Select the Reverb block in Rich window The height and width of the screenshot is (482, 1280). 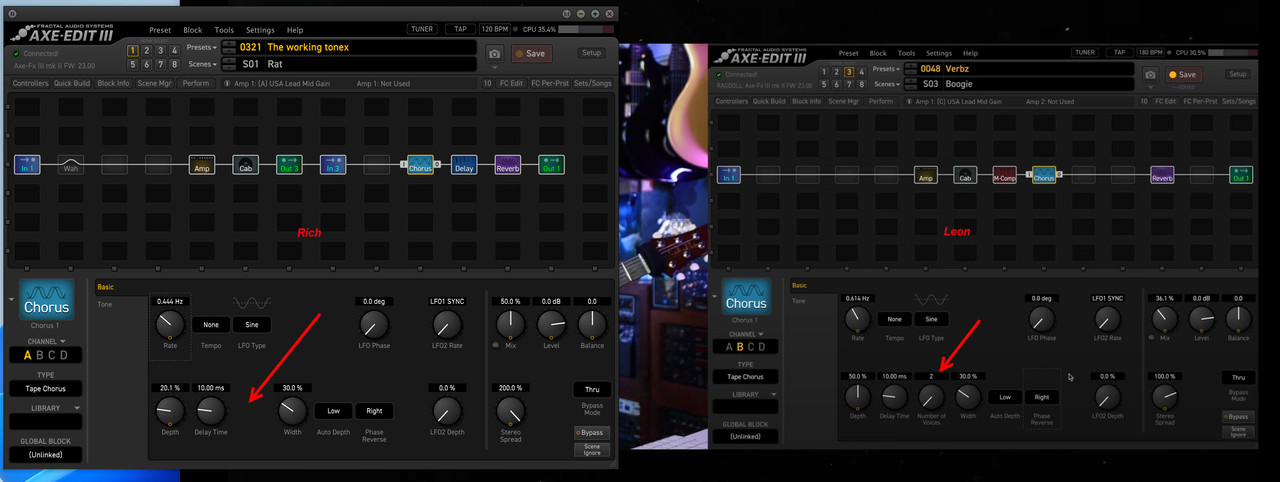pos(508,164)
